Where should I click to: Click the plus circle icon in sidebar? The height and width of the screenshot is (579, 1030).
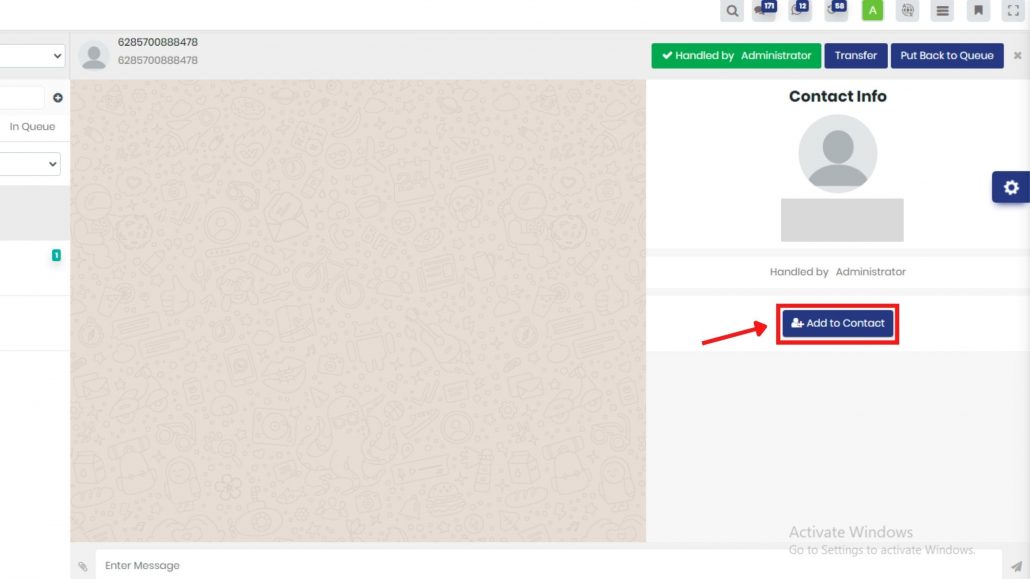[x=58, y=98]
